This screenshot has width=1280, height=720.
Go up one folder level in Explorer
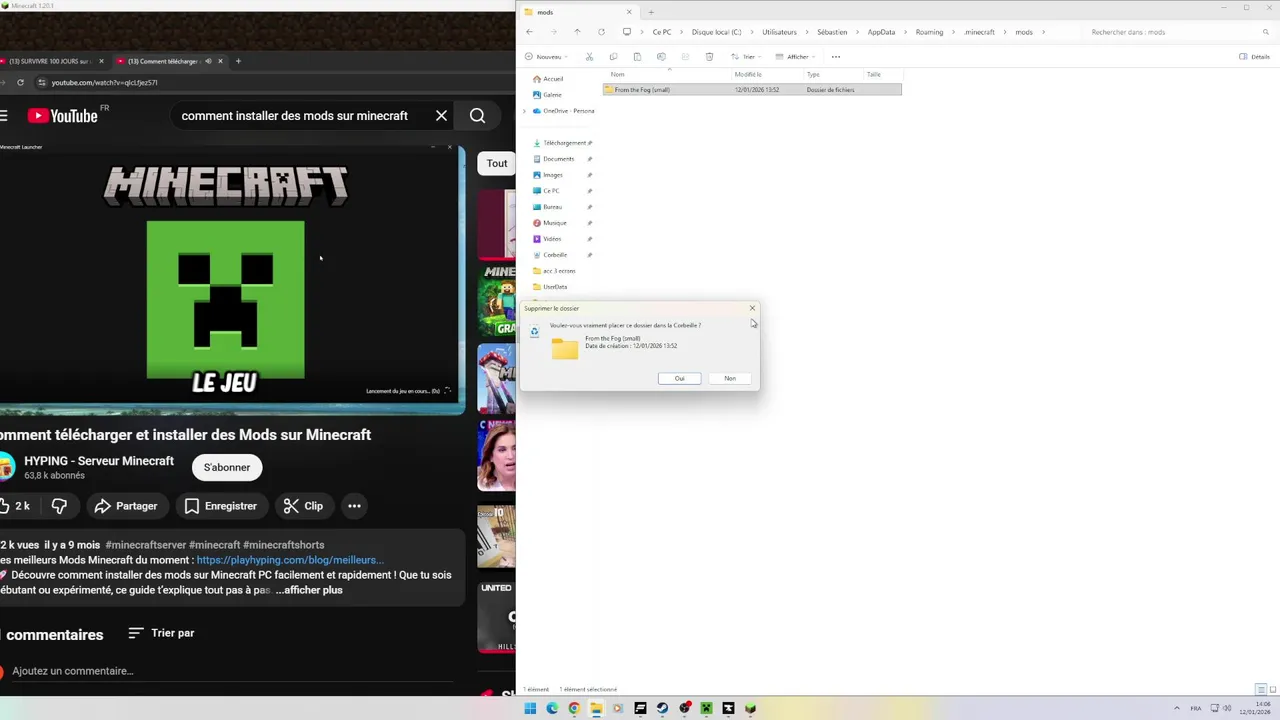[577, 32]
